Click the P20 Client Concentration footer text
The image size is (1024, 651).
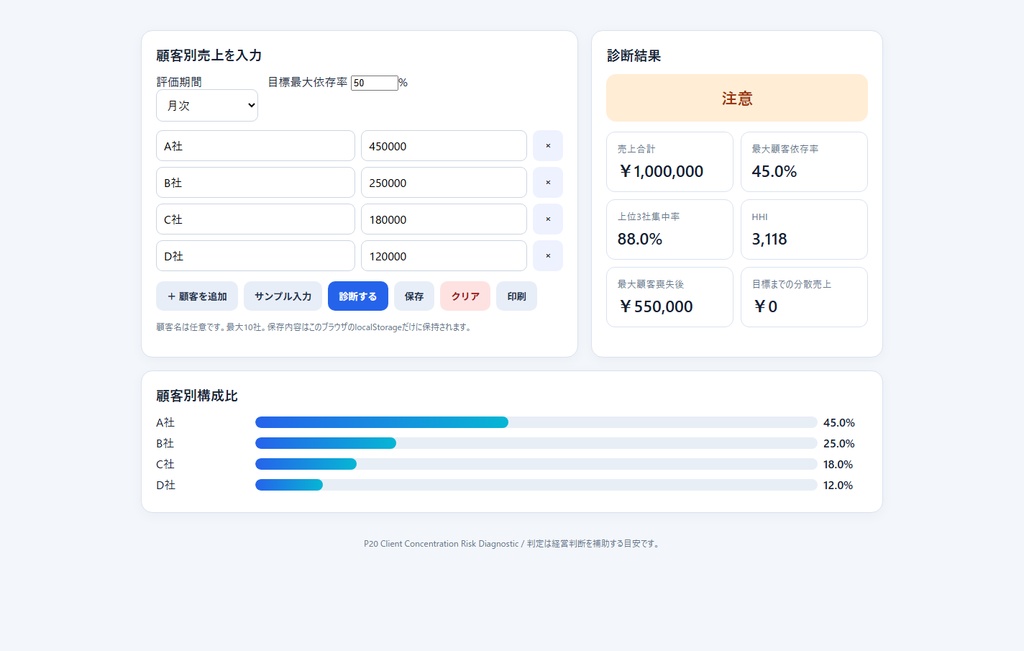(511, 543)
